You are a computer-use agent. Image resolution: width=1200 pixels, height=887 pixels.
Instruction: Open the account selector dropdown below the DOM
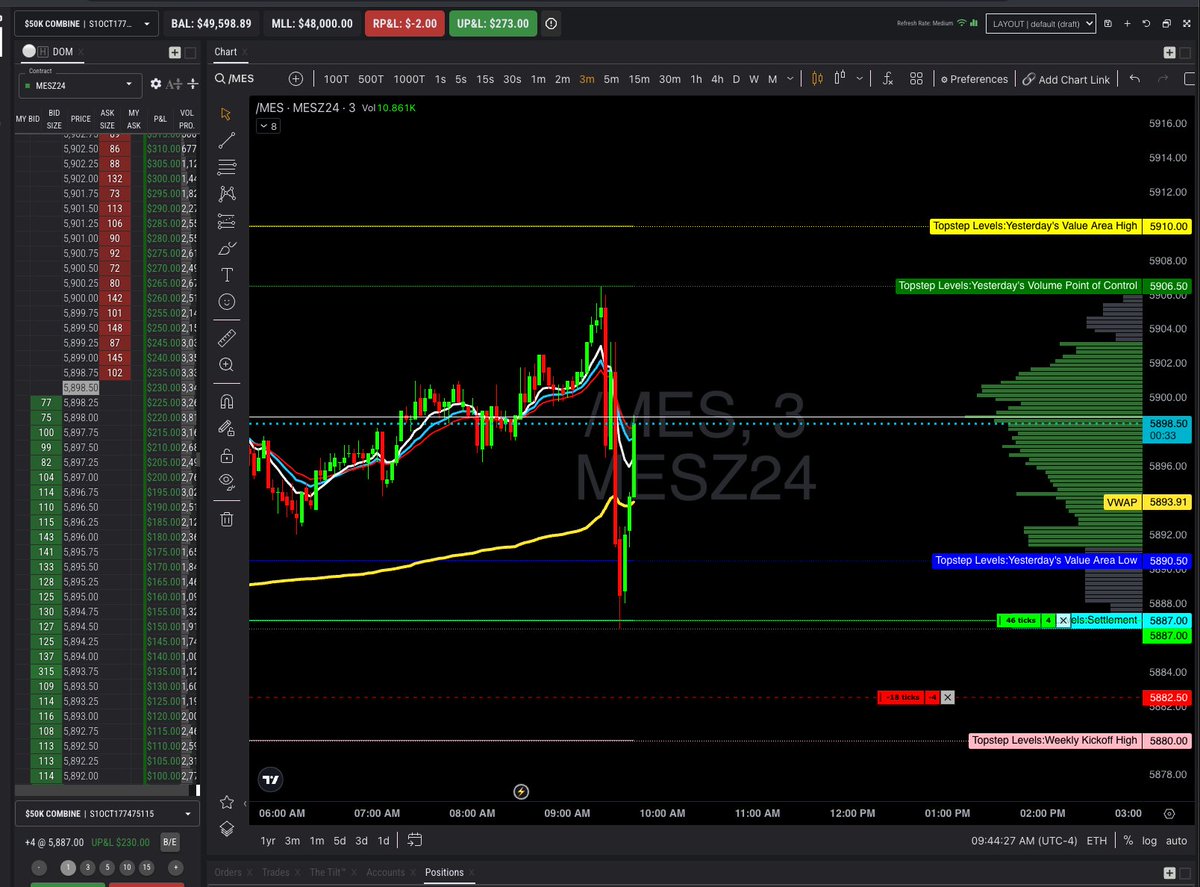(x=107, y=815)
